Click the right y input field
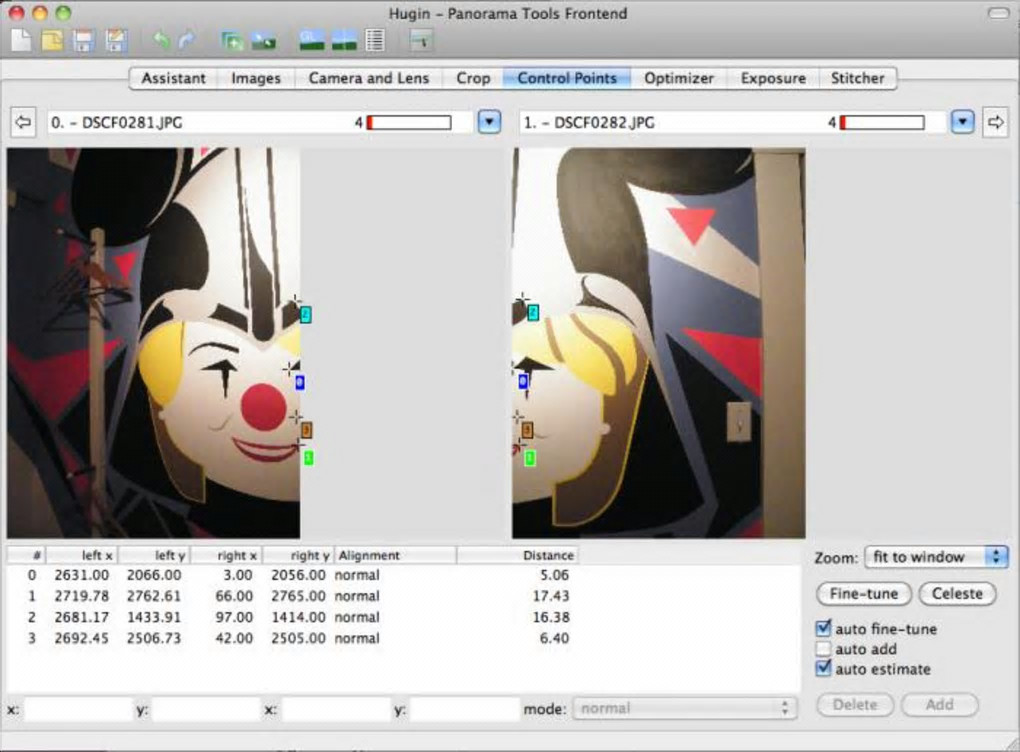 coord(464,709)
